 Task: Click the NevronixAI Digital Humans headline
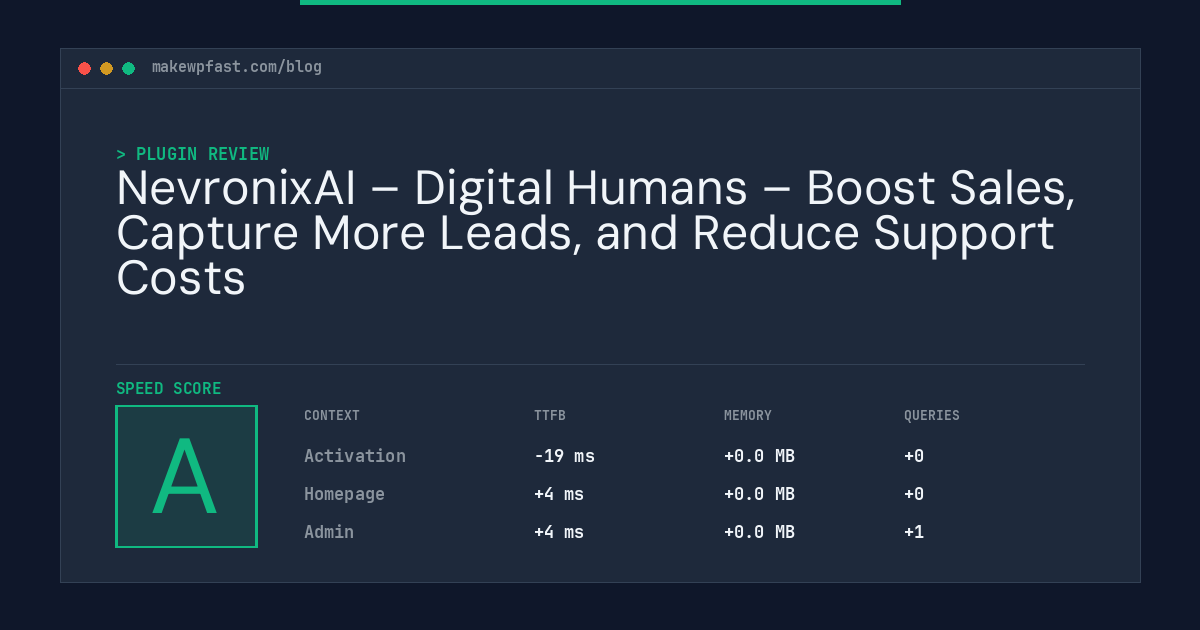(x=596, y=233)
